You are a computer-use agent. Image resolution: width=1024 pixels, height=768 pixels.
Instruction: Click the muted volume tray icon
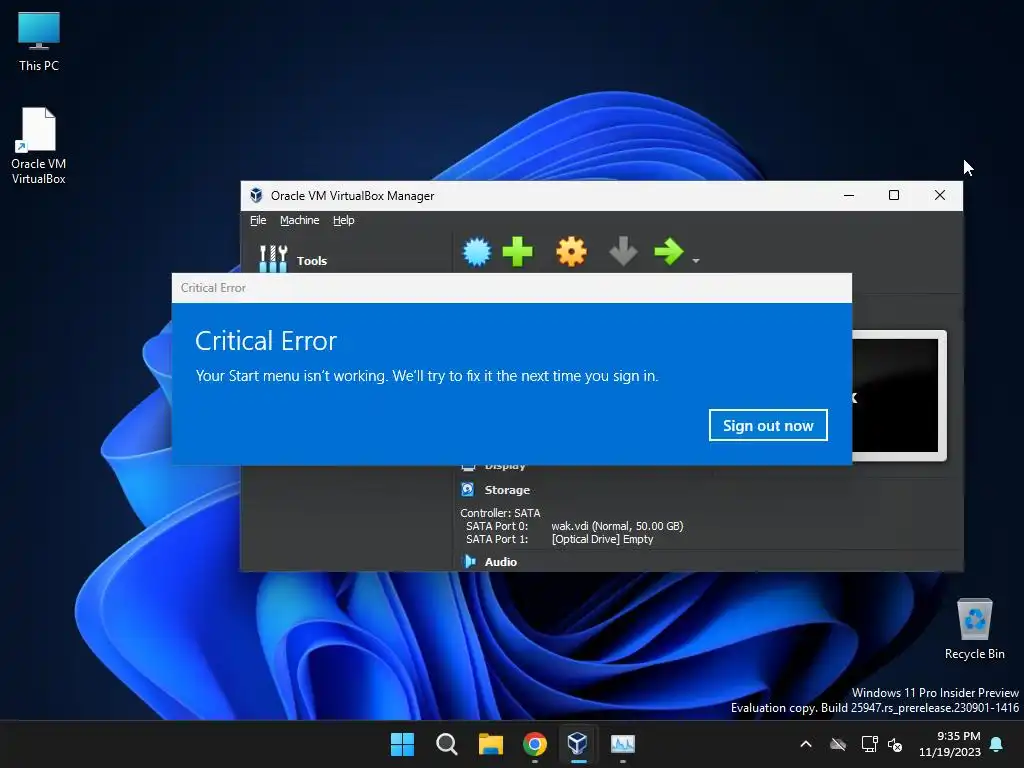point(895,744)
